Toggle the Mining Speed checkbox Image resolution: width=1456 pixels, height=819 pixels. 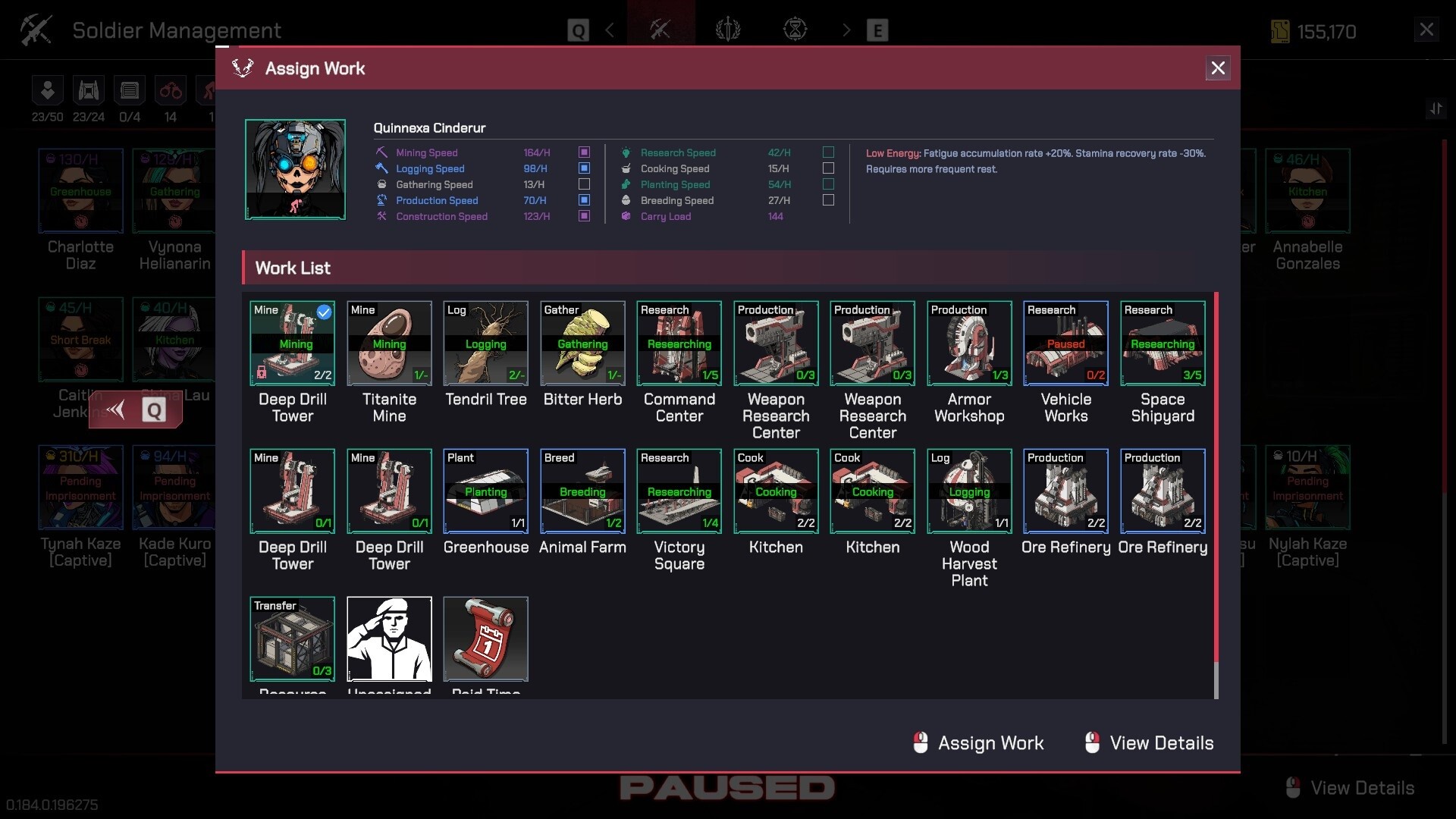pos(584,152)
